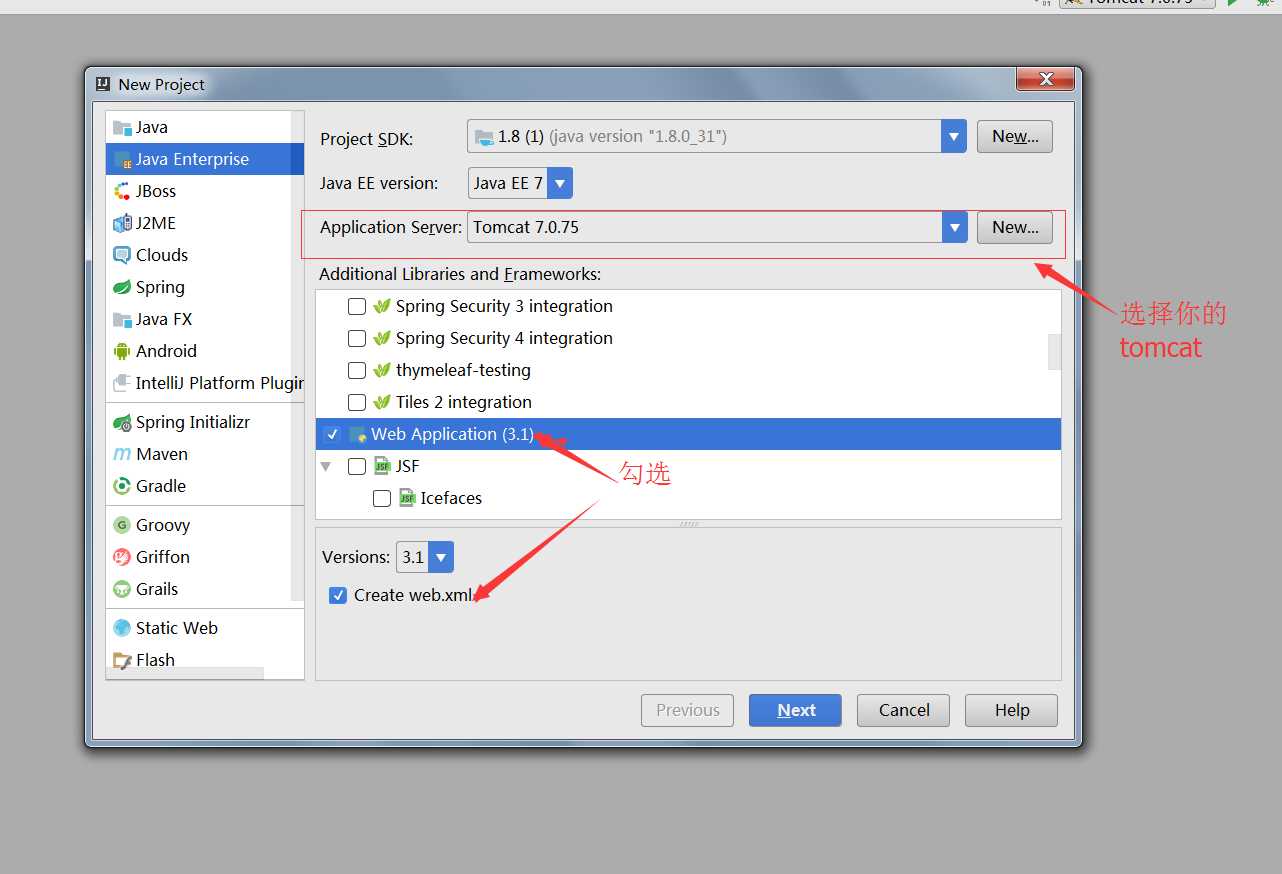Uncheck the Web Application (3.1) checkbox
1282x874 pixels.
(x=332, y=434)
